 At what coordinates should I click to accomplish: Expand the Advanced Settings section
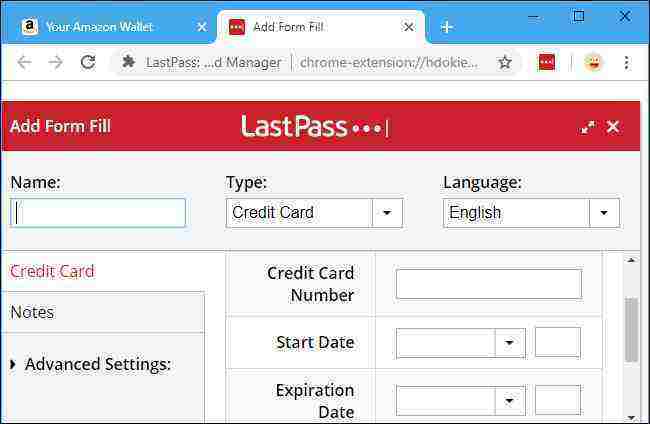point(91,364)
